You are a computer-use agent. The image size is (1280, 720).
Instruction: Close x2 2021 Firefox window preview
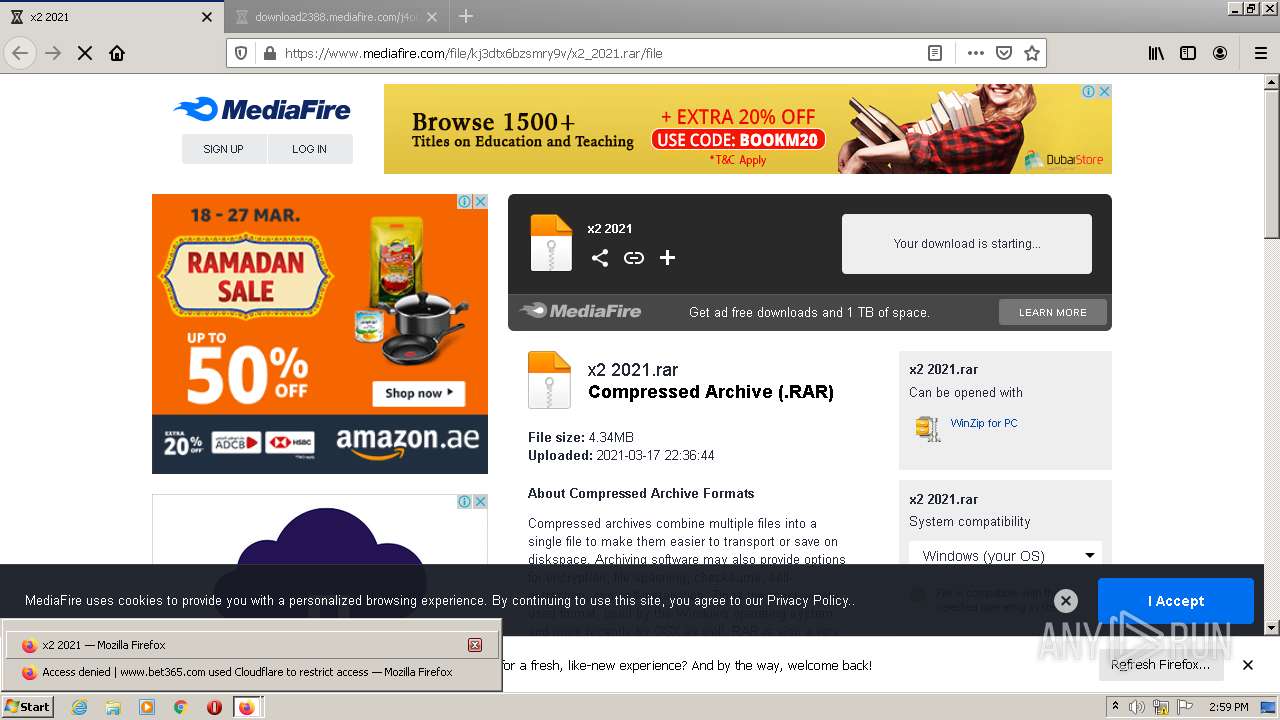pos(475,645)
